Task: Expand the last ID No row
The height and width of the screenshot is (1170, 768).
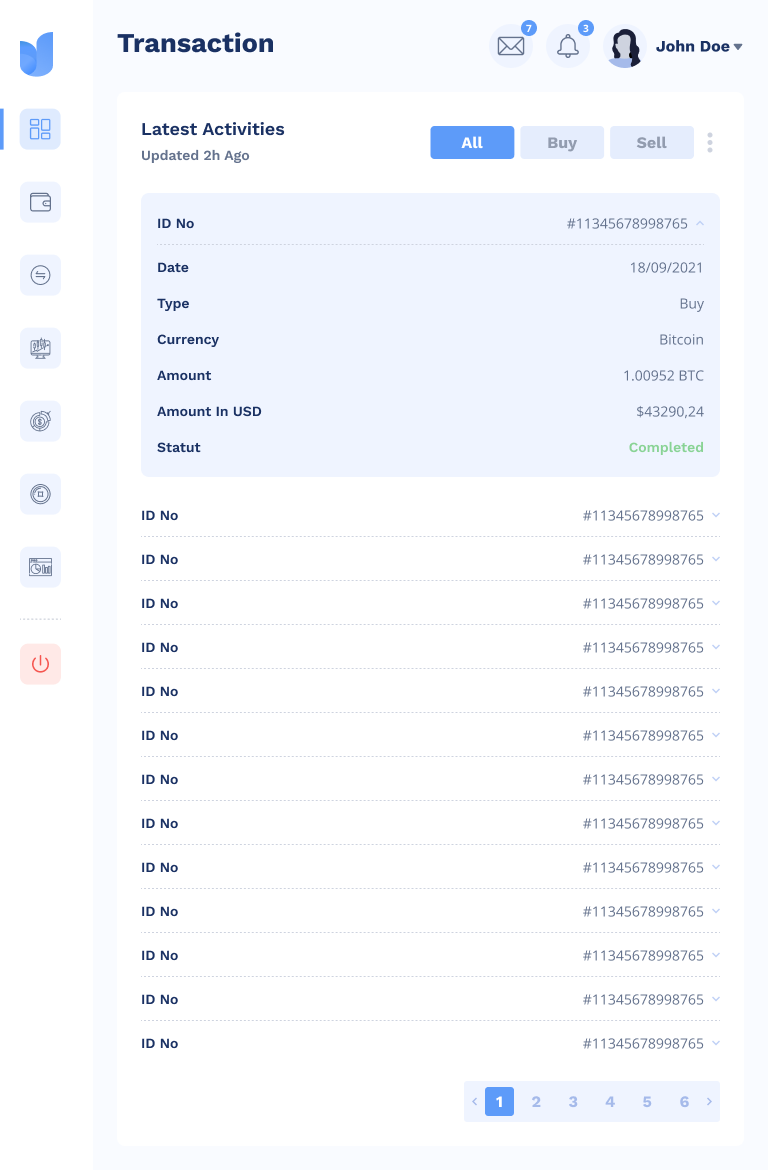Action: (715, 1044)
